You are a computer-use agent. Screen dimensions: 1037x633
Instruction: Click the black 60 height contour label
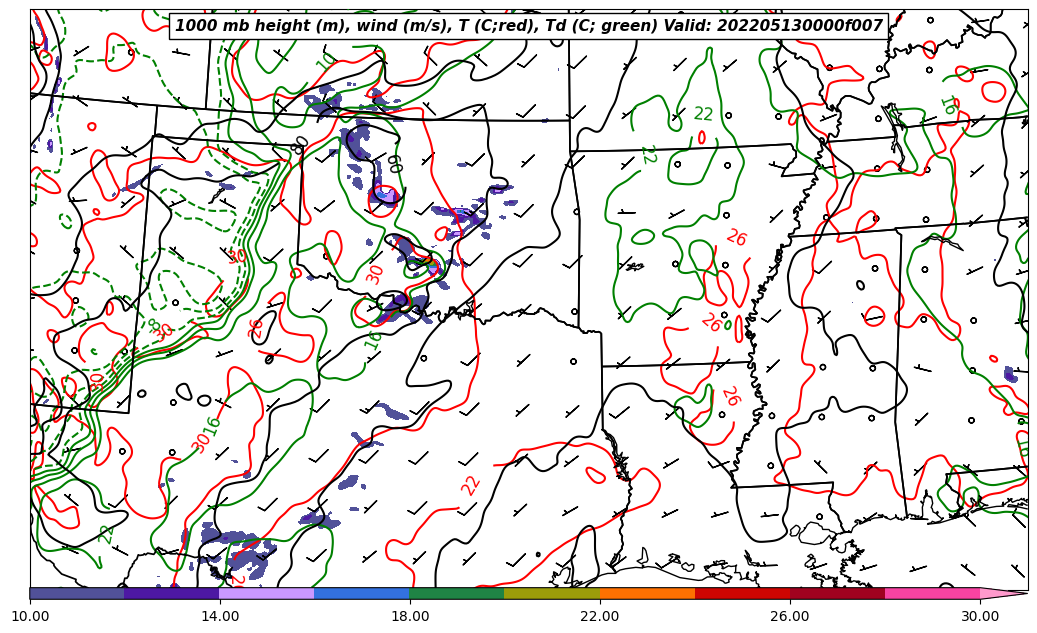click(x=394, y=163)
